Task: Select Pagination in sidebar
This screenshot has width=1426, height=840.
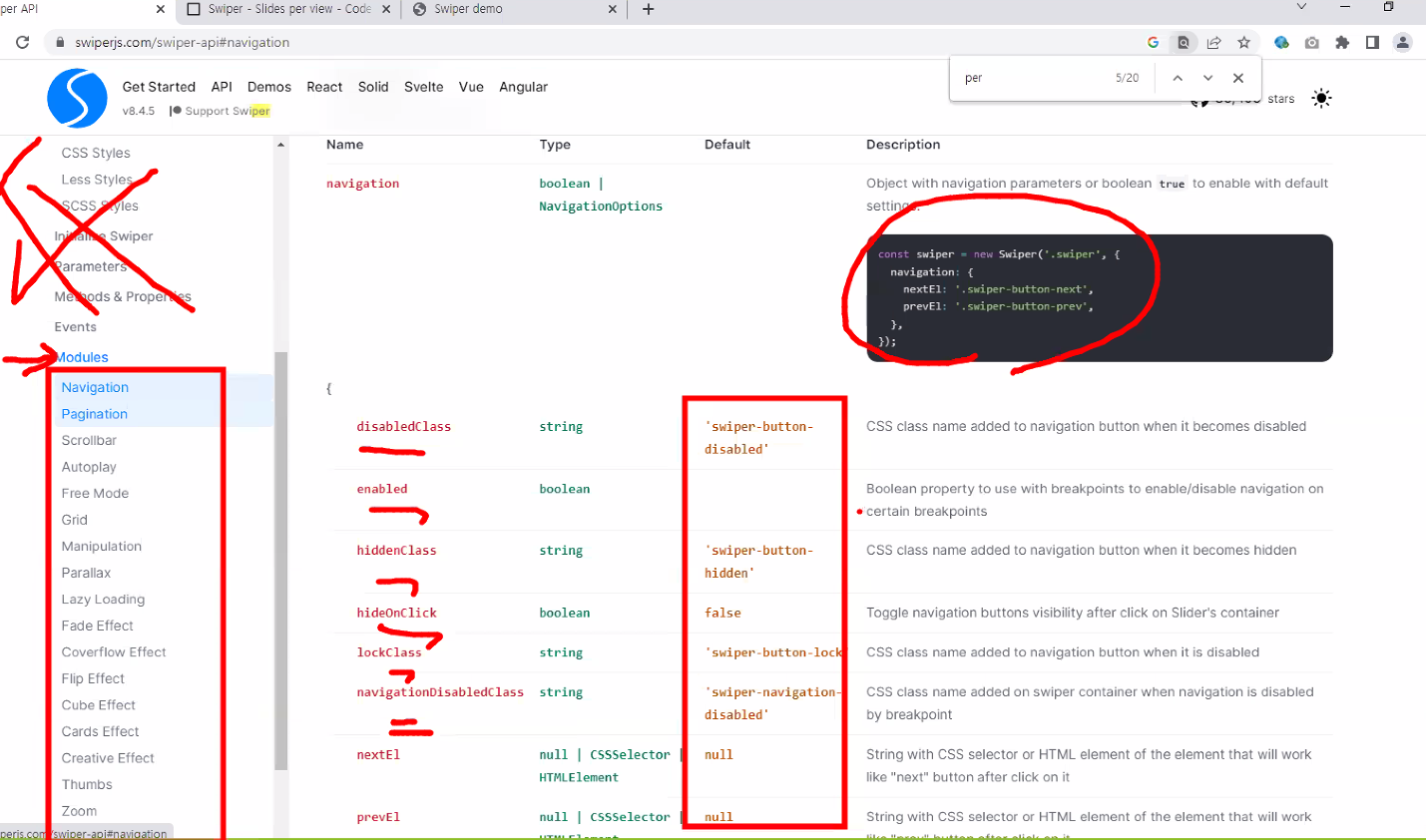Action: coord(95,414)
